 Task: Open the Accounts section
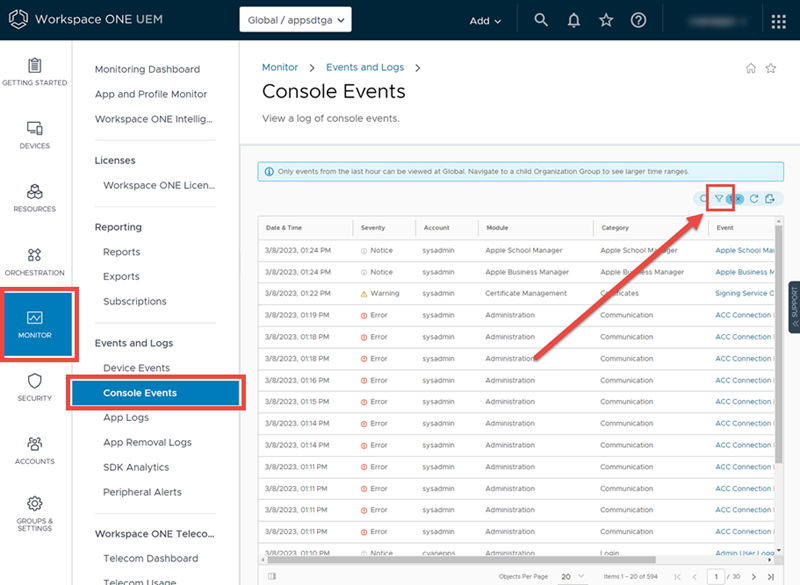35,450
